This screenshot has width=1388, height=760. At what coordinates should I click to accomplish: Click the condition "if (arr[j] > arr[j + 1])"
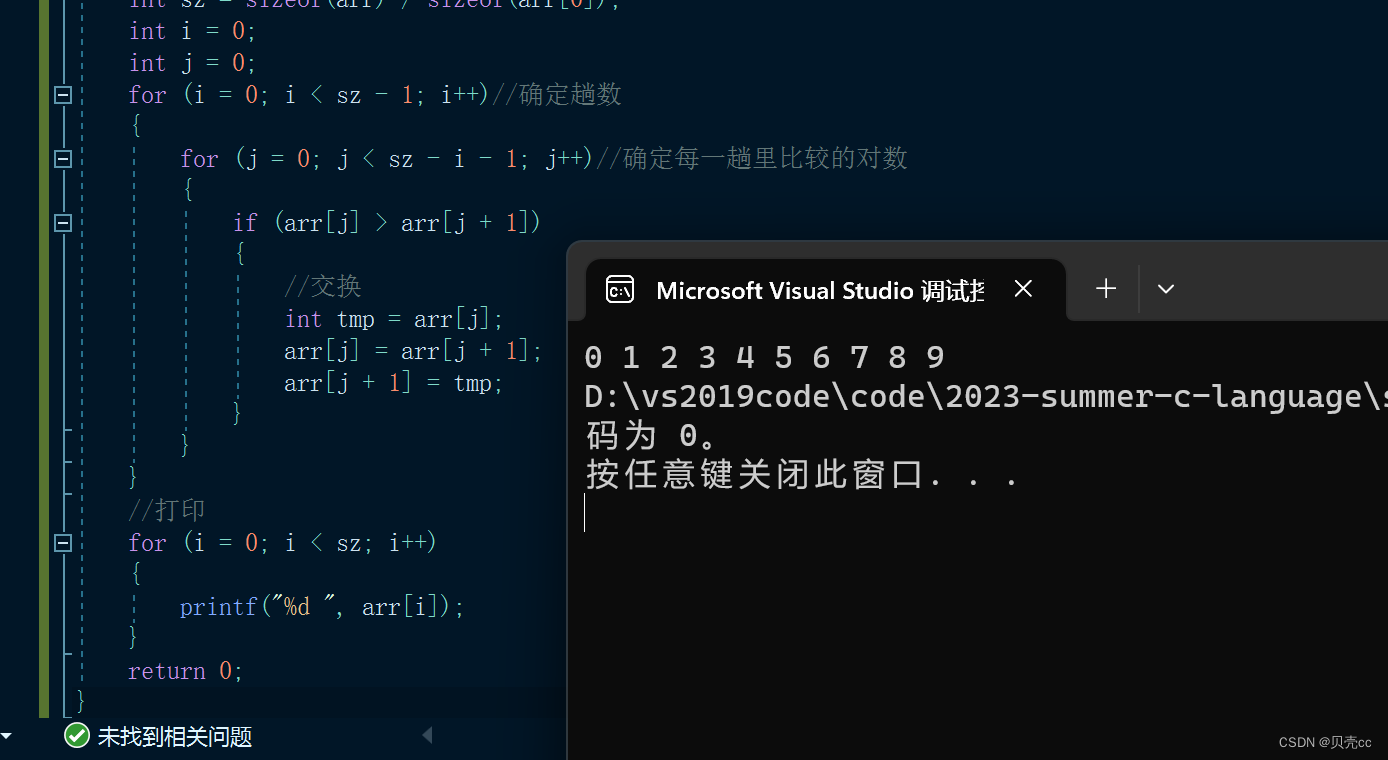point(387,223)
